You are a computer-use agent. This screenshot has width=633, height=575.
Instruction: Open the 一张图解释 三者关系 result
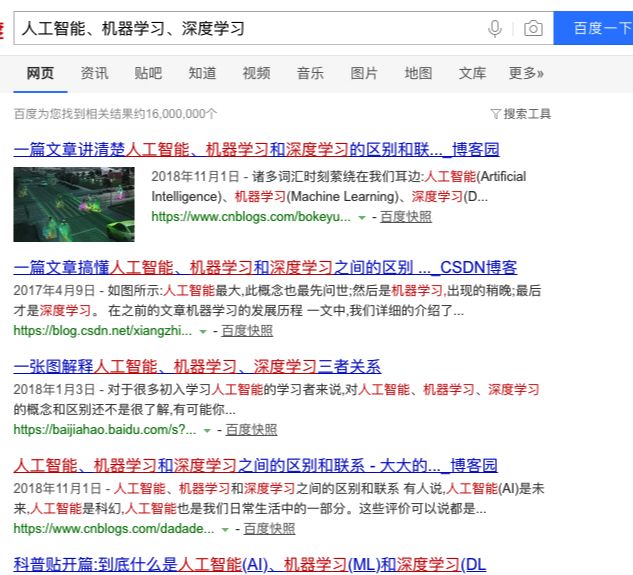[197, 367]
